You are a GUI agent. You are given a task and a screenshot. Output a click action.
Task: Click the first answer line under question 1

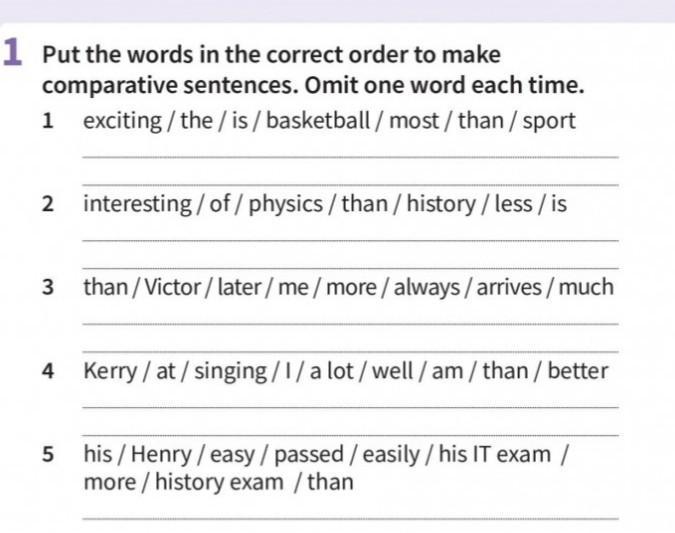tap(350, 158)
